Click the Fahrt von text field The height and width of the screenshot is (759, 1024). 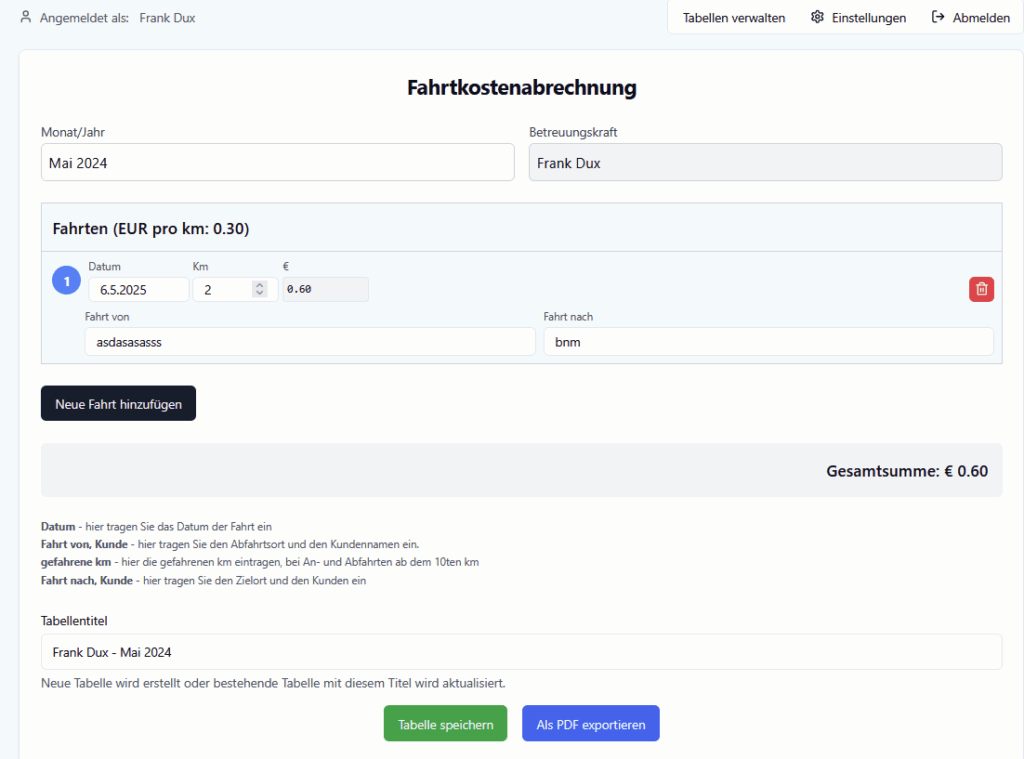coord(310,342)
